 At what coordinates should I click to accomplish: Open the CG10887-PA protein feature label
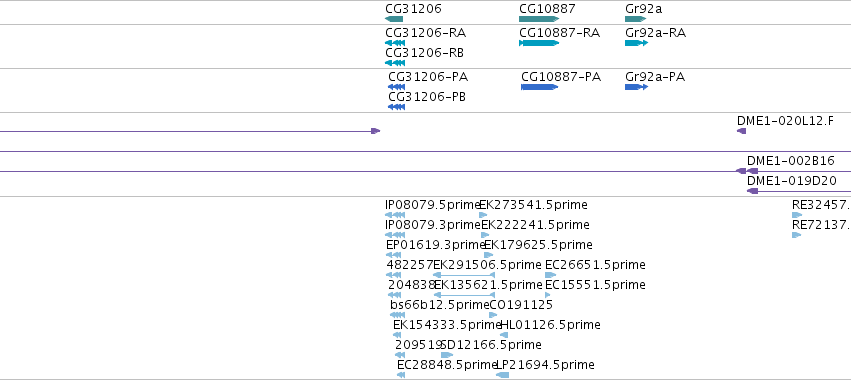coord(561,77)
